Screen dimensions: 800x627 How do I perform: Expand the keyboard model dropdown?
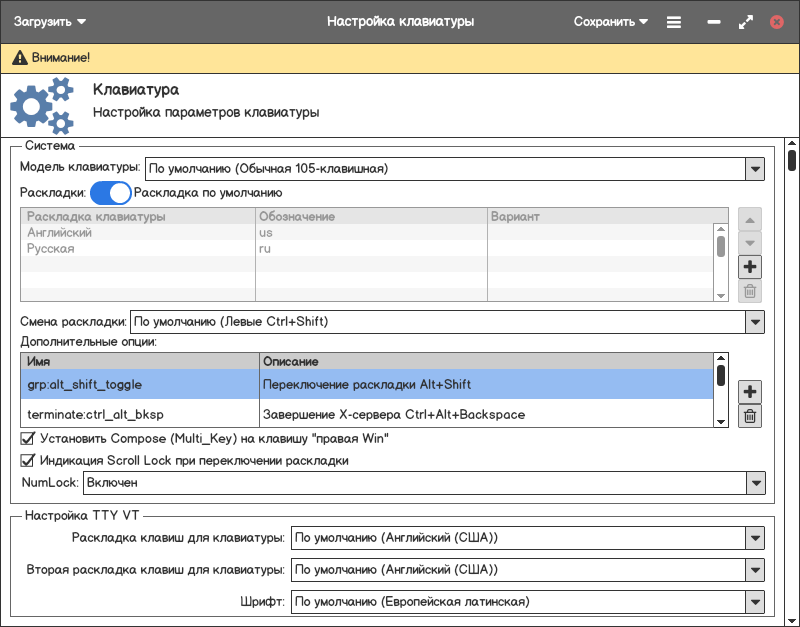pos(754,169)
